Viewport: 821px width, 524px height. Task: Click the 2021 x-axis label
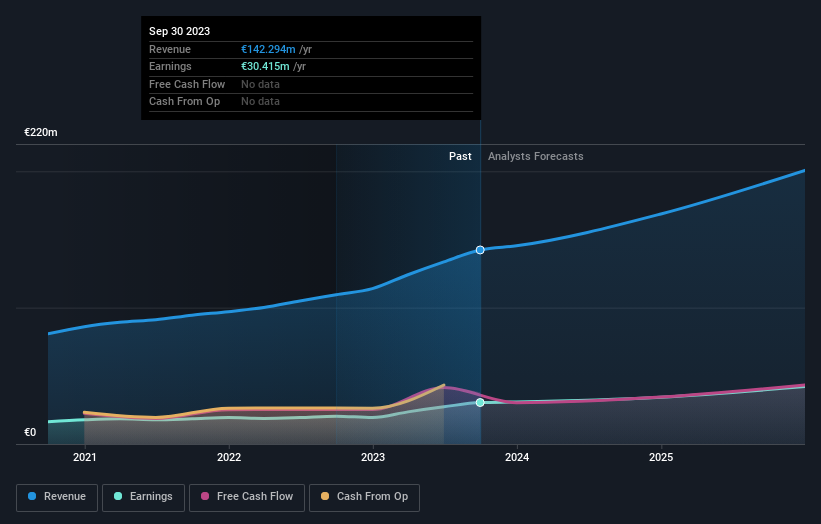click(x=85, y=457)
